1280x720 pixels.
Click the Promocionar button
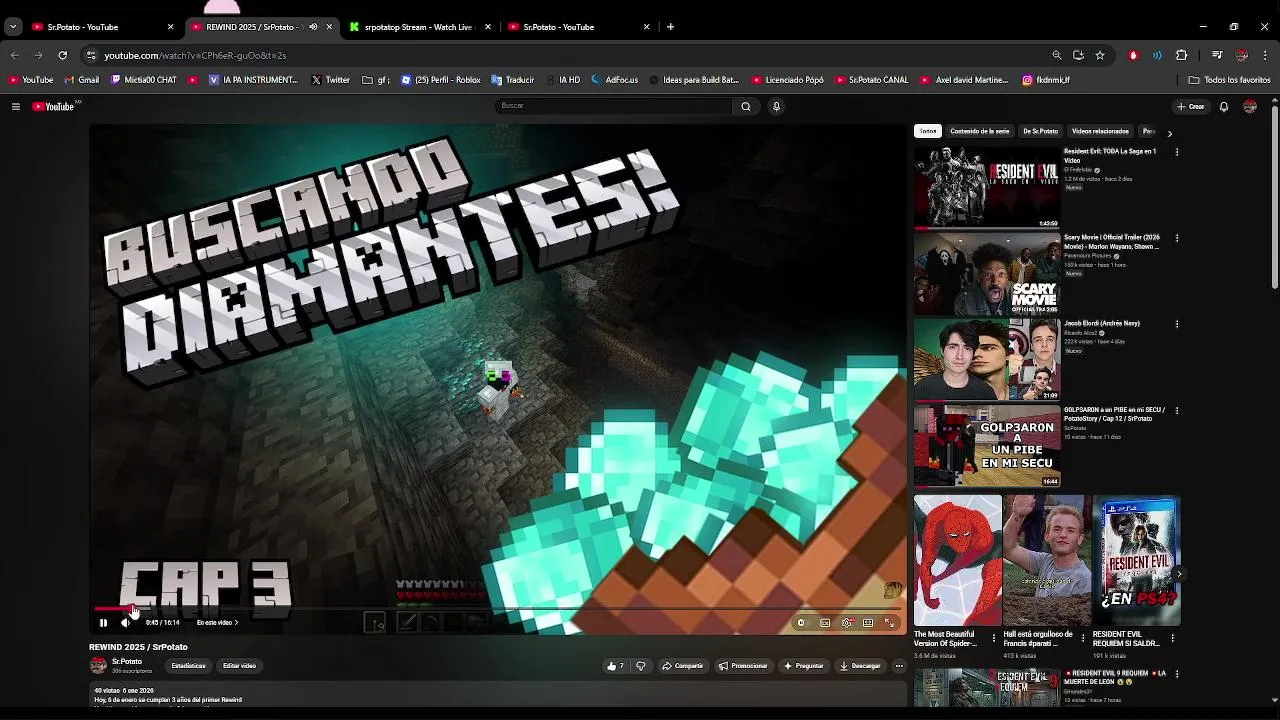pyautogui.click(x=743, y=666)
